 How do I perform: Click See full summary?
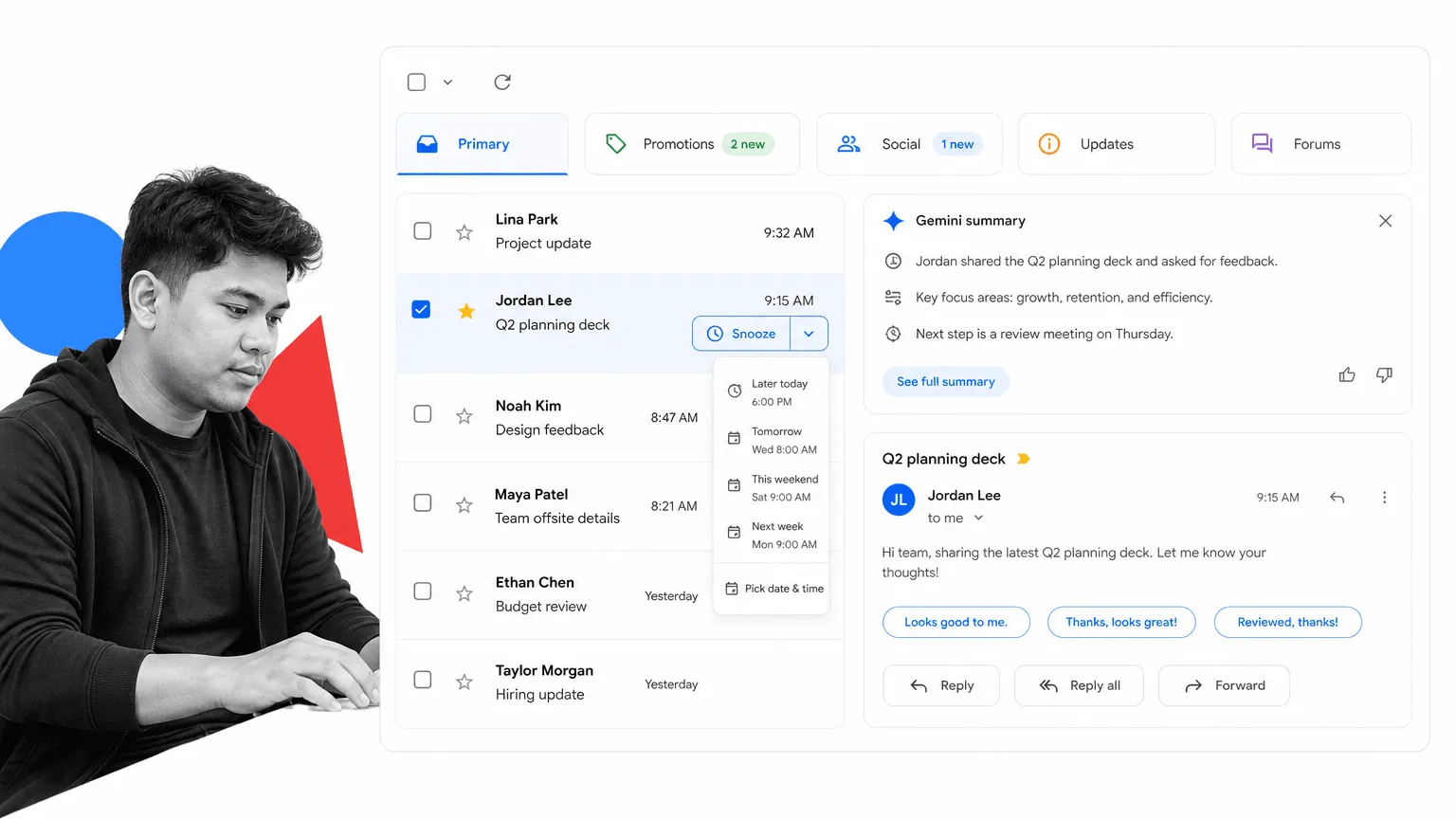[946, 382]
